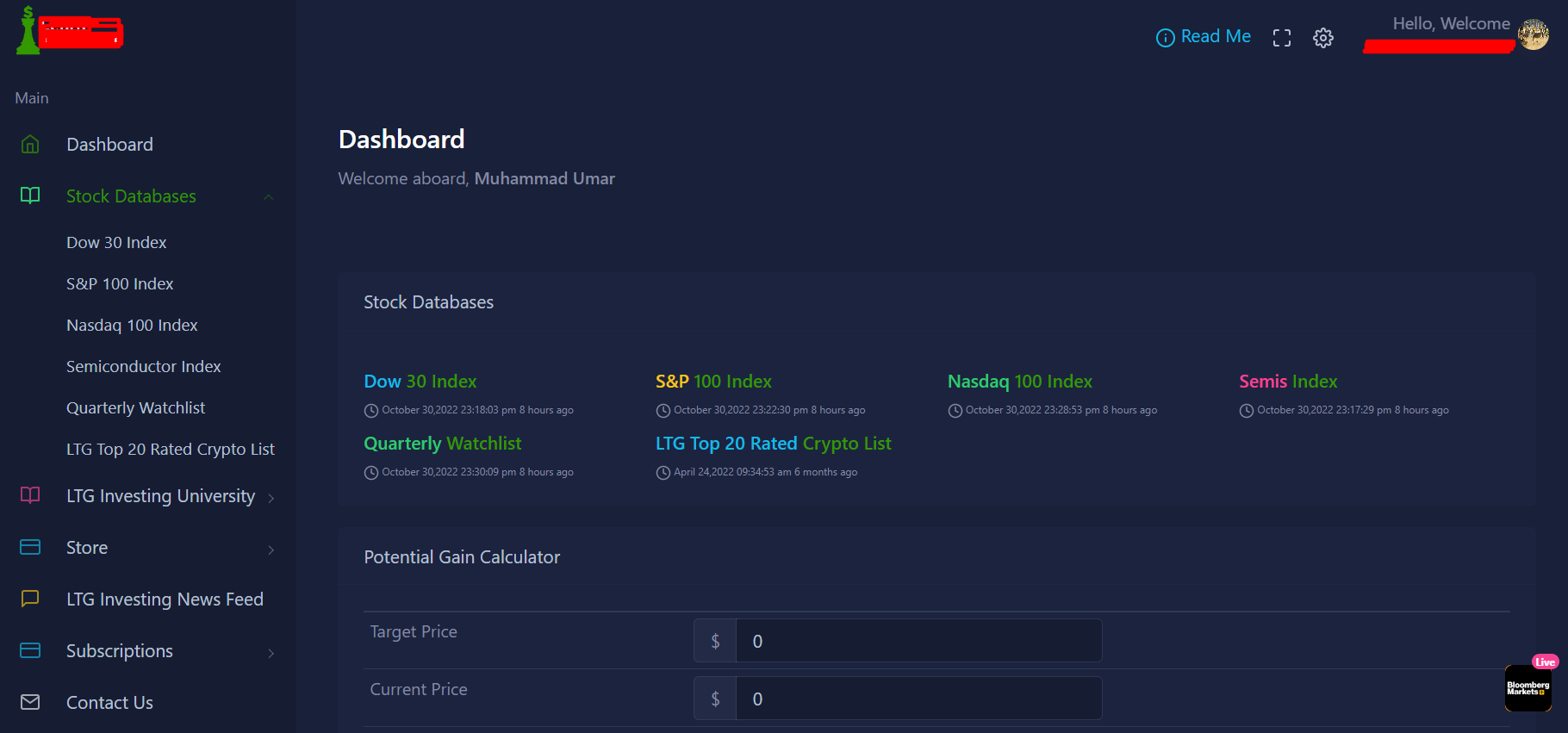
Task: Click the fullscreen toggle icon in header
Action: [x=1281, y=38]
